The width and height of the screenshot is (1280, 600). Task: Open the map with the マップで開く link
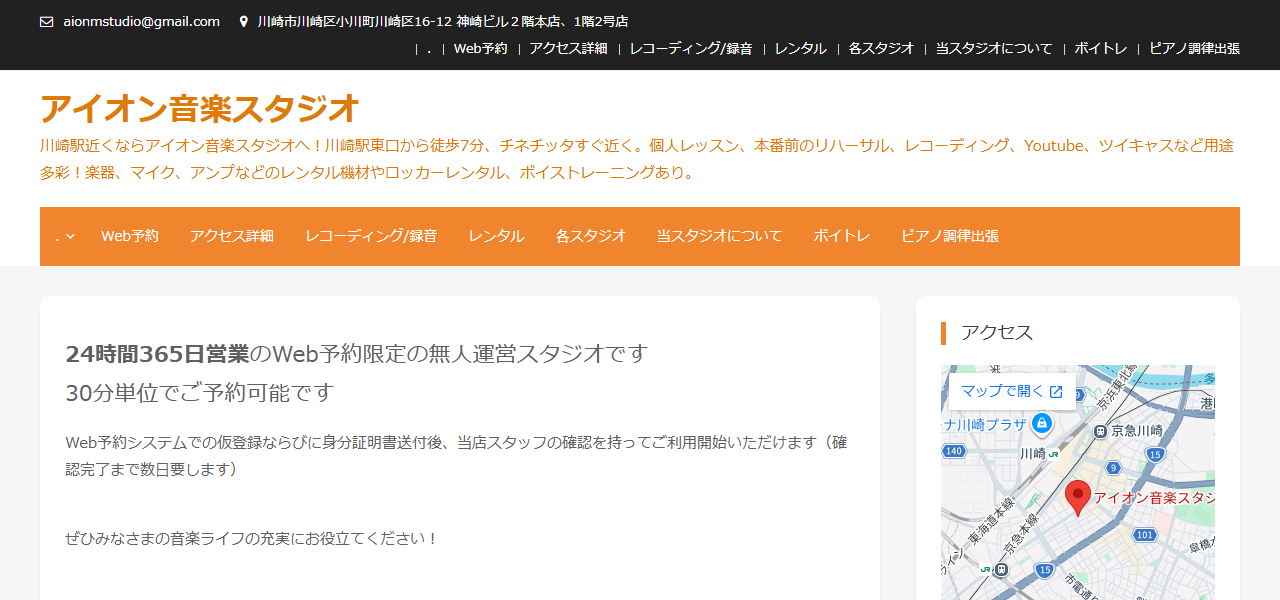(1003, 392)
